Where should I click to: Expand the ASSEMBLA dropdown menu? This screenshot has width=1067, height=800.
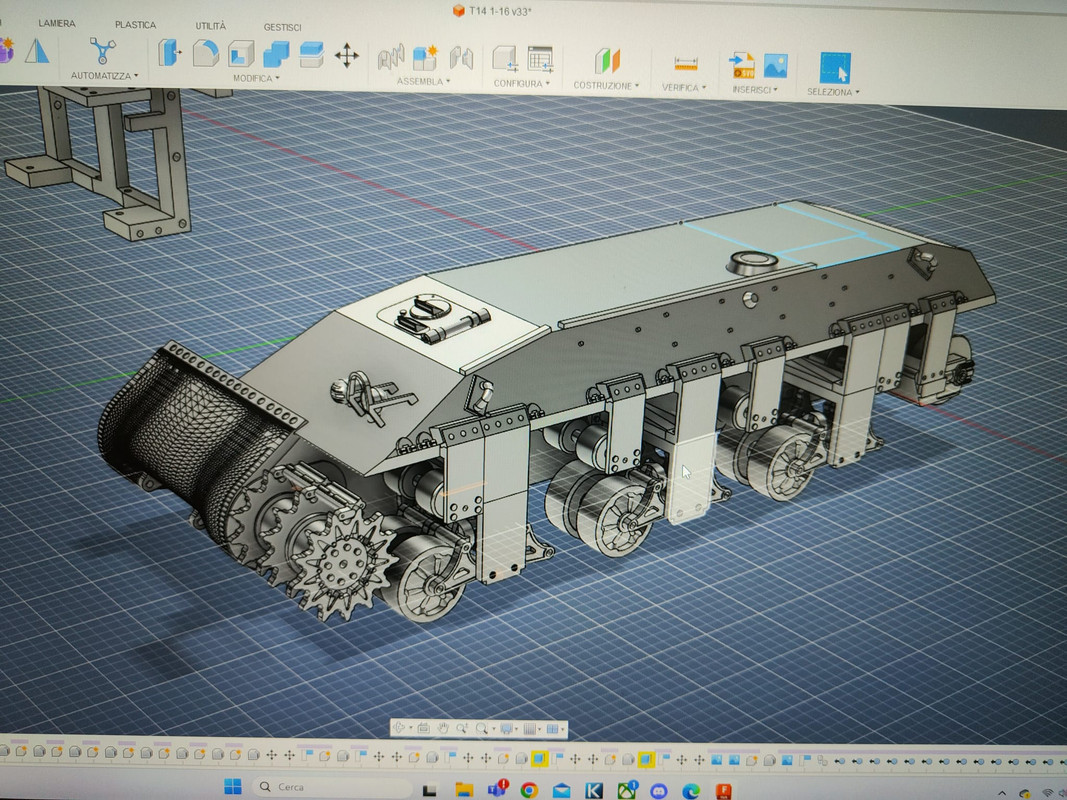pyautogui.click(x=423, y=81)
